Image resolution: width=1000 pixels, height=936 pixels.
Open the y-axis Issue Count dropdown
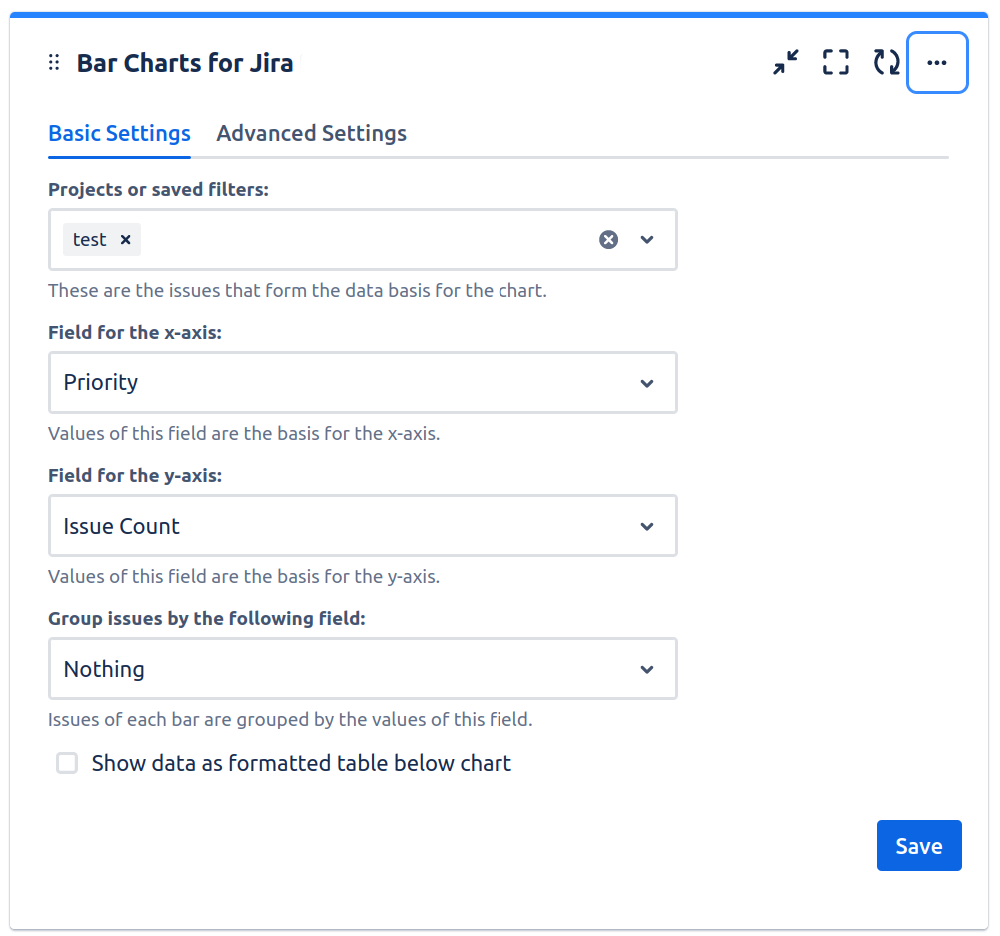coord(647,526)
